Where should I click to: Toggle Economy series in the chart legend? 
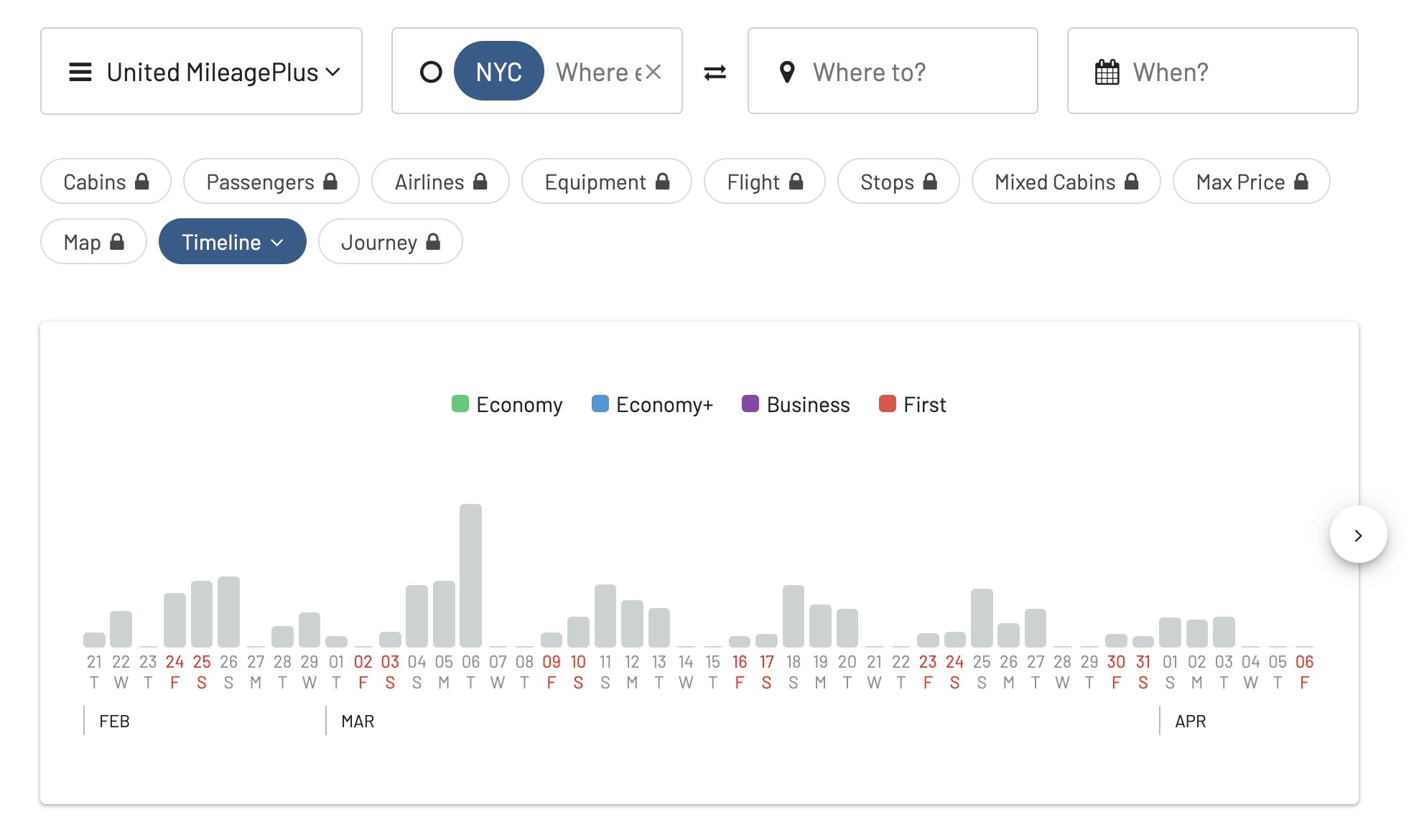pyautogui.click(x=507, y=404)
